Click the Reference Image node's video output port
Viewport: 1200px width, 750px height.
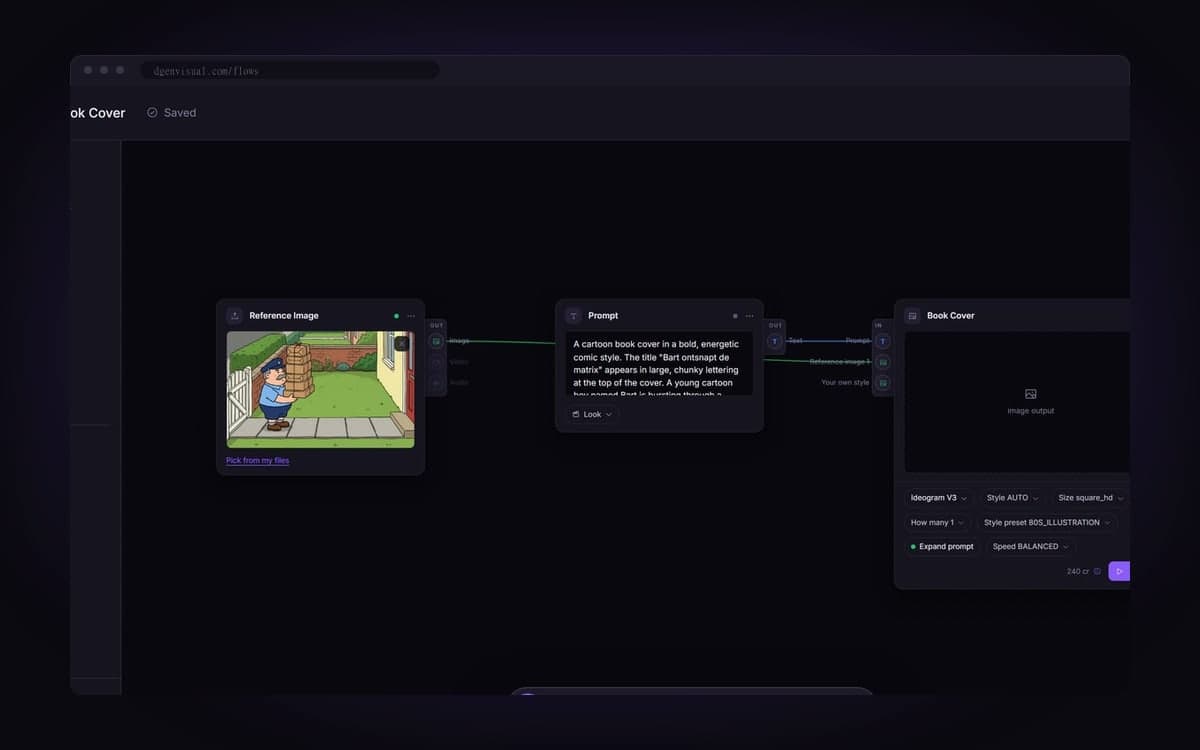(436, 362)
